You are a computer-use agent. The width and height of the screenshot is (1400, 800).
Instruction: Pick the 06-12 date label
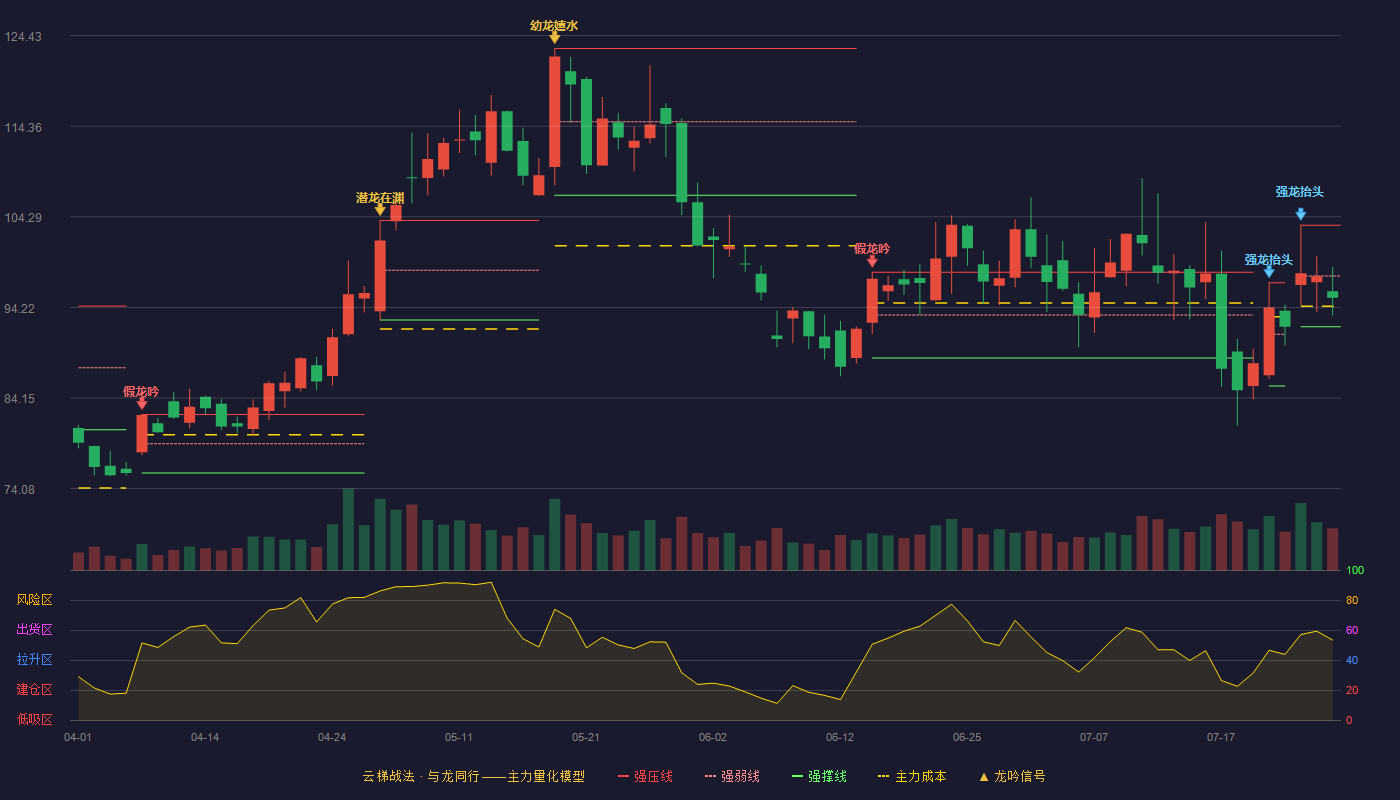[840, 737]
